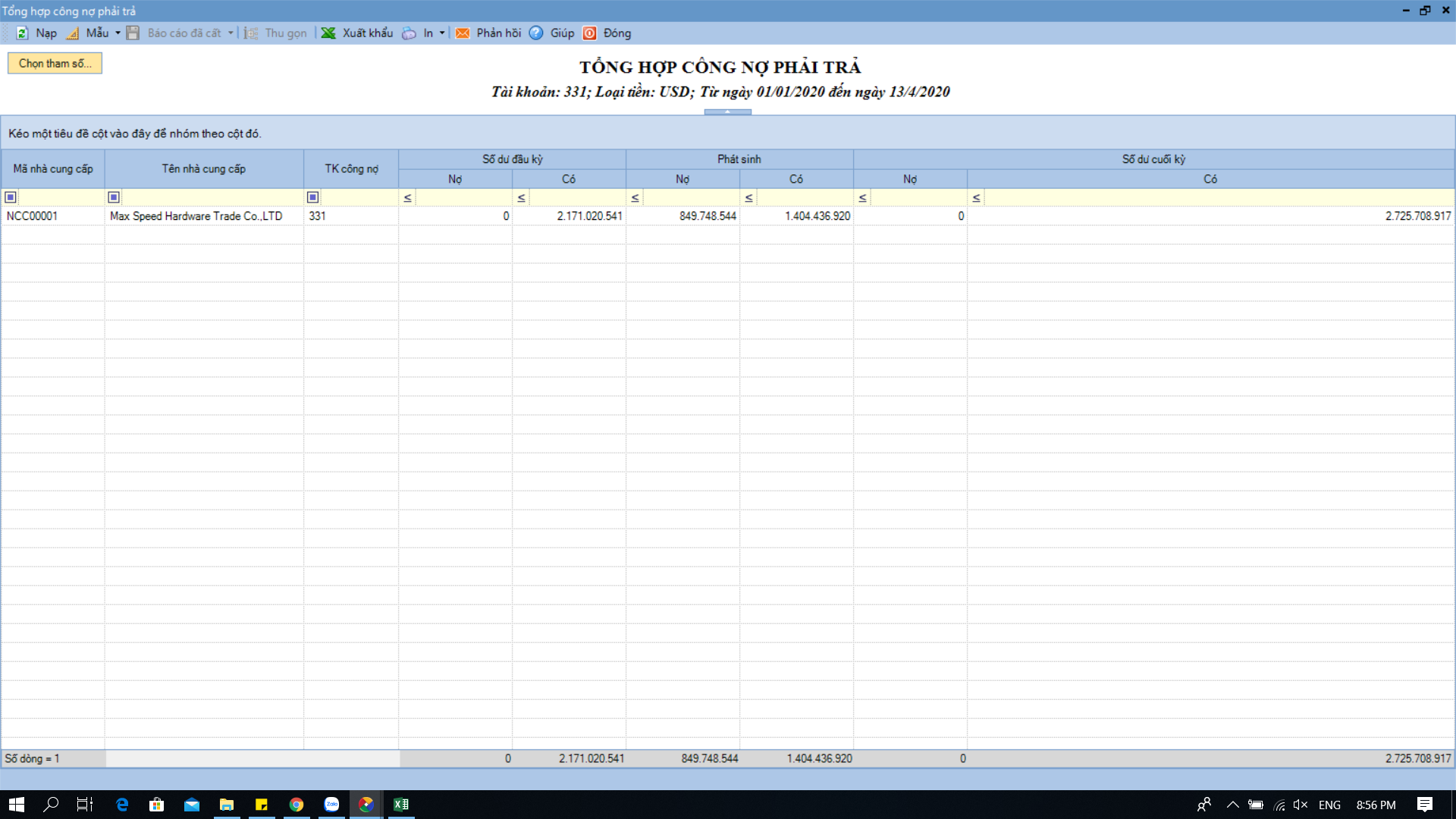Toggle filter box under Mã nhà cung cấp
Image resolution: width=1456 pixels, height=819 pixels.
(x=11, y=197)
